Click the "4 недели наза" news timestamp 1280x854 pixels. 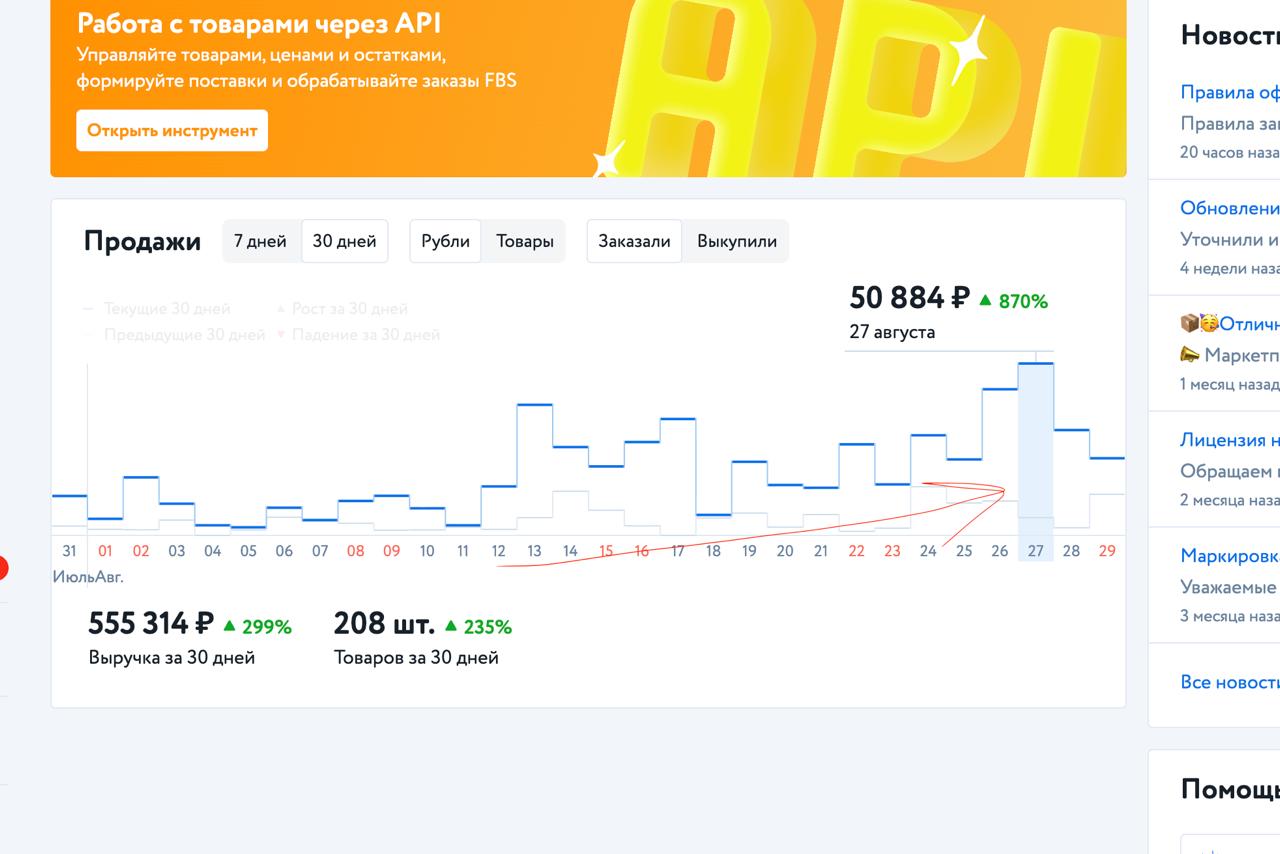[1230, 269]
